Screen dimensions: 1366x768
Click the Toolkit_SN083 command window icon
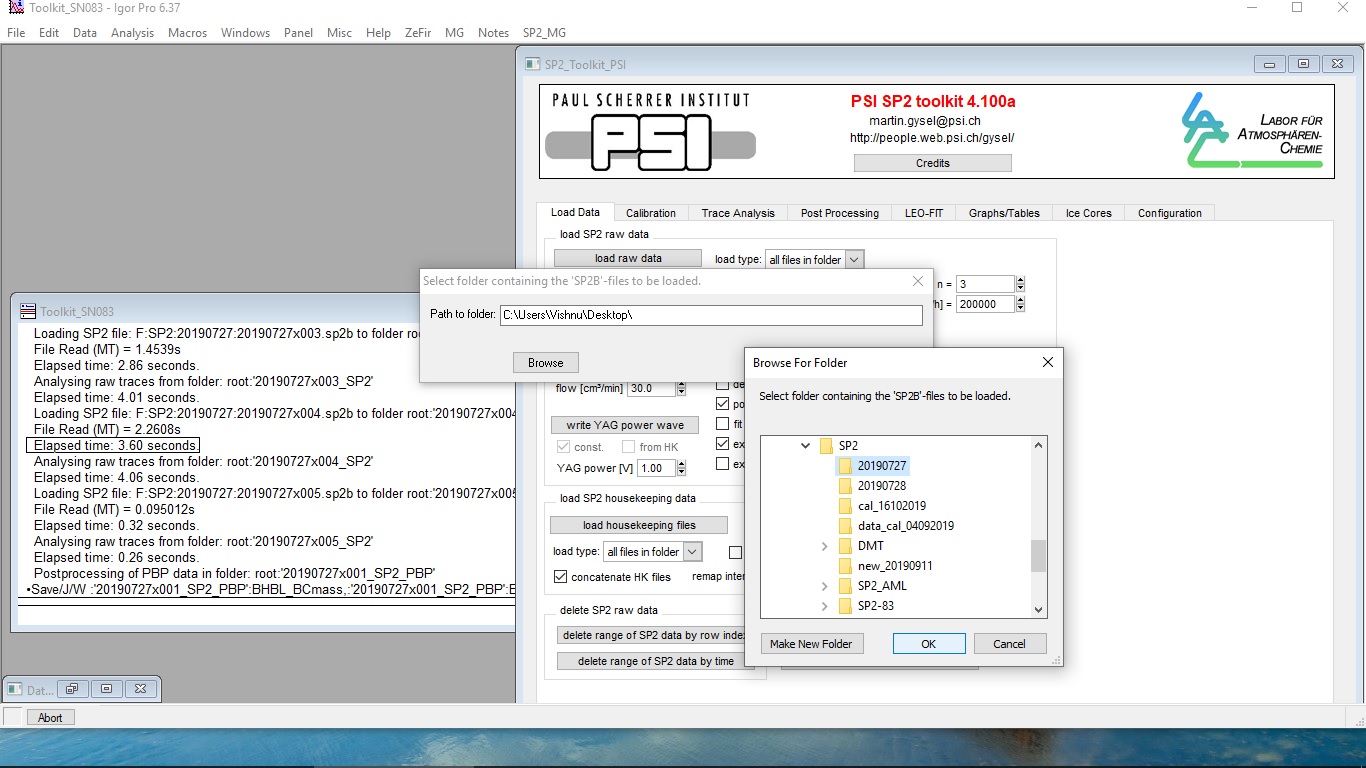[28, 311]
